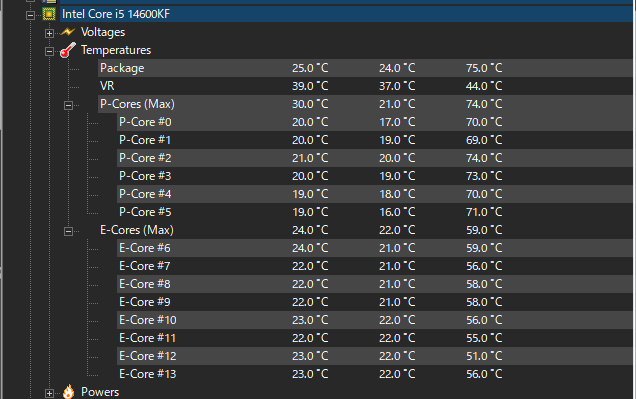Click P-Cores (Max) current value 30.0 °C
This screenshot has height=399, width=636.
(310, 104)
